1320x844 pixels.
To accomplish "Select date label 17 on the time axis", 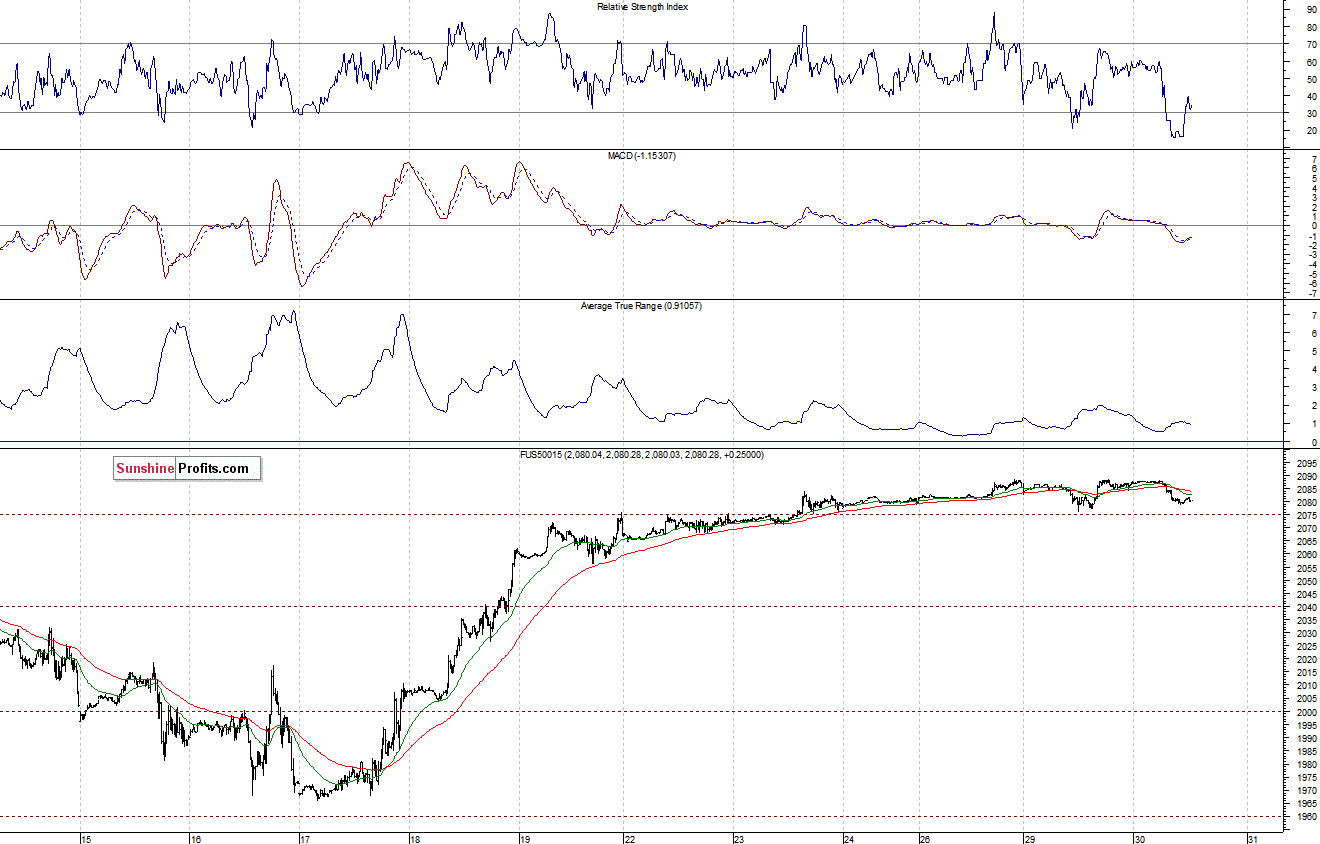I will 305,838.
